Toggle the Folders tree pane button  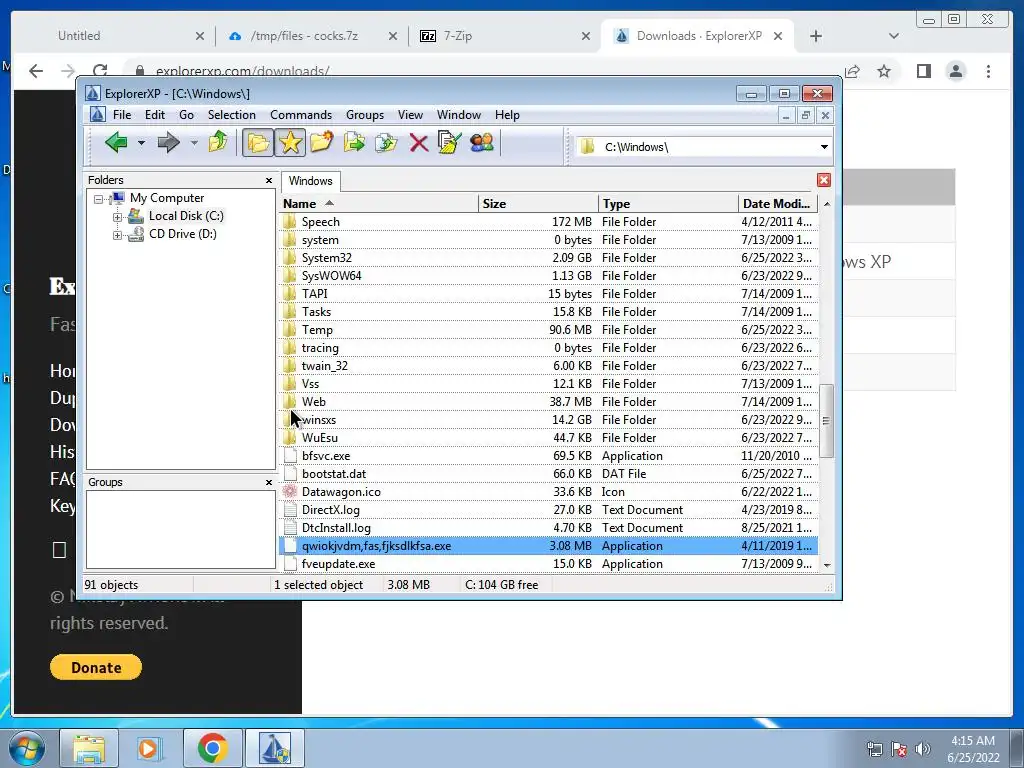[257, 142]
